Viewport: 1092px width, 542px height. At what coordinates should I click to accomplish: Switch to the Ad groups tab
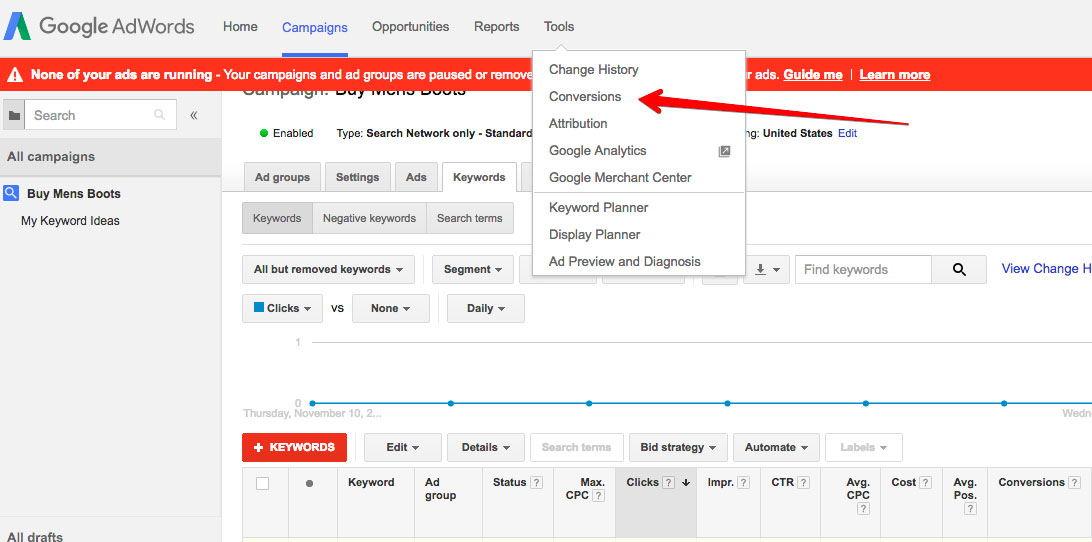282,177
